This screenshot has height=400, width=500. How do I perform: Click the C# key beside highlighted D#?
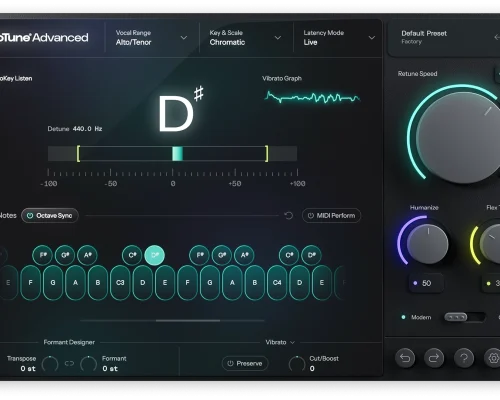click(132, 255)
